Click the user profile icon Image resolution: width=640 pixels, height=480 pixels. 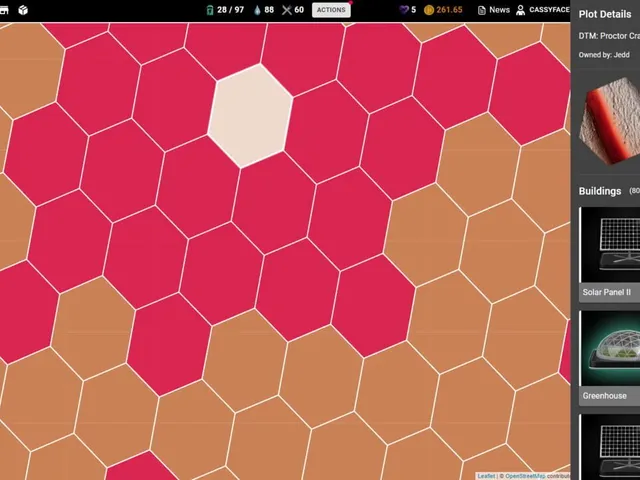(x=520, y=10)
